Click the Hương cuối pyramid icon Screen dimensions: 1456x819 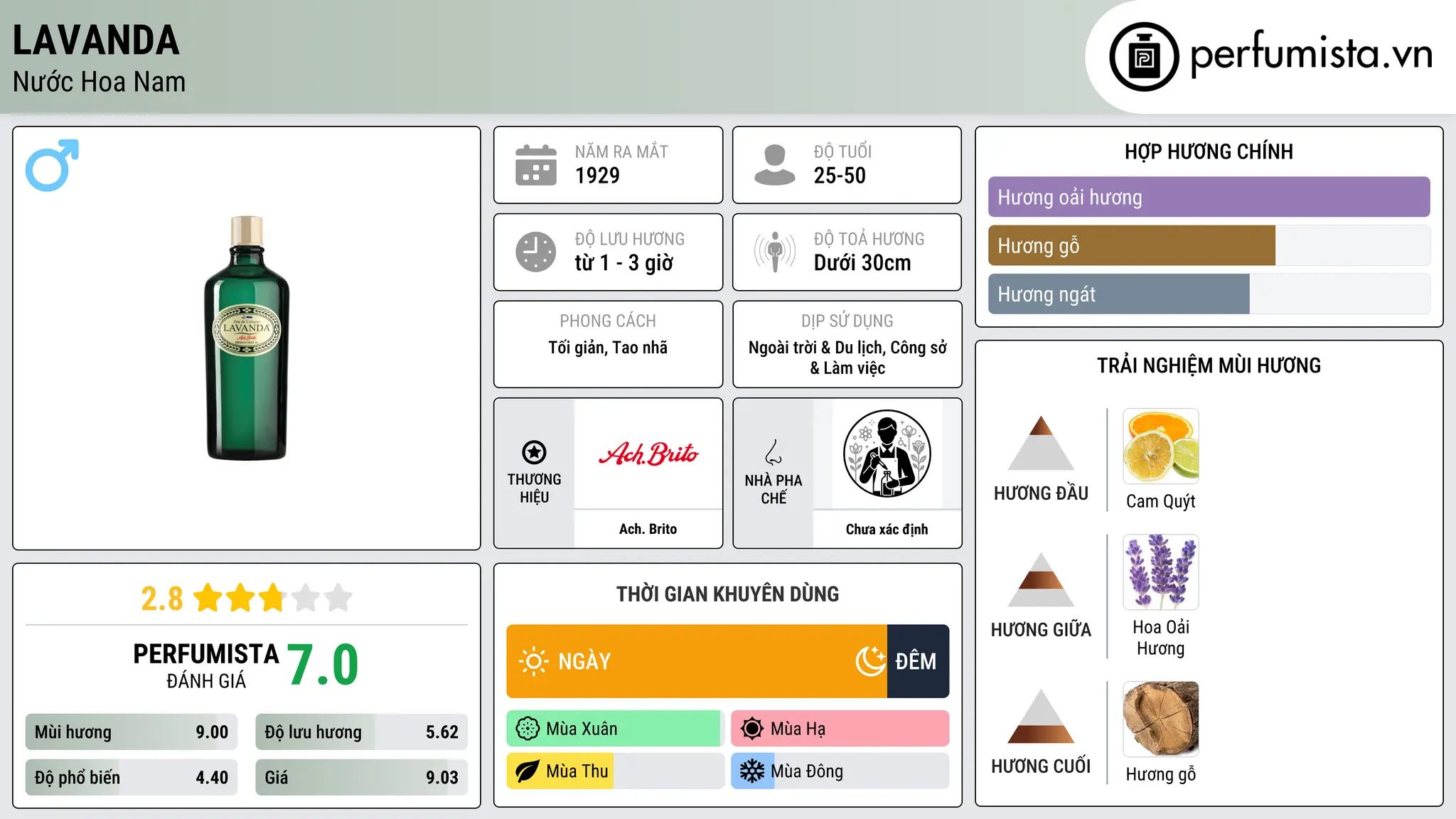(1041, 716)
